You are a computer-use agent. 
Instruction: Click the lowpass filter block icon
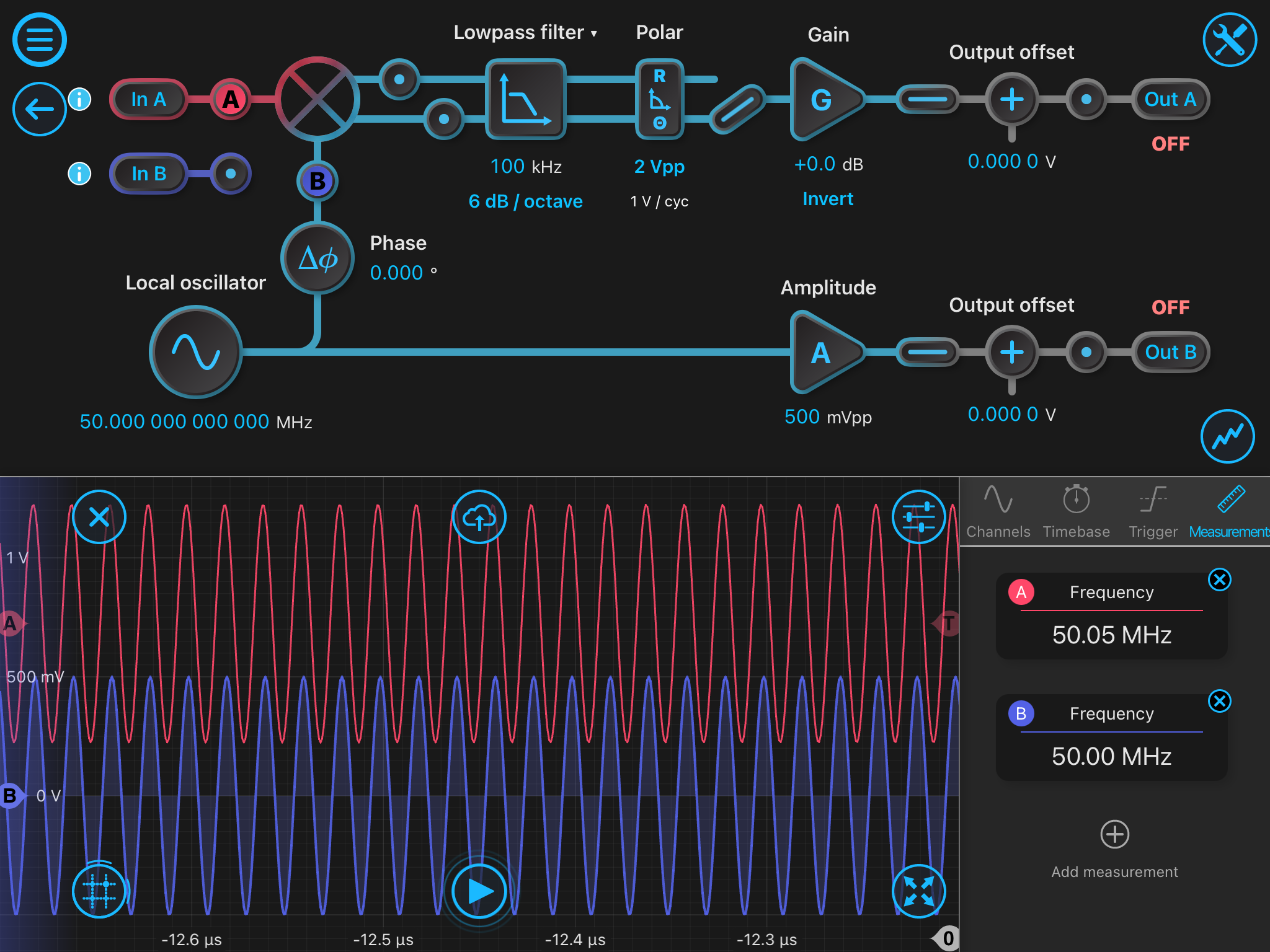(x=525, y=99)
